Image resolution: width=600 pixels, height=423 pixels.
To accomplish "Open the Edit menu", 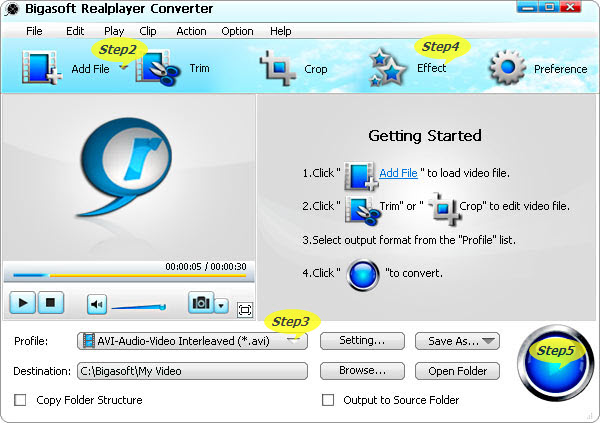I will tap(75, 31).
